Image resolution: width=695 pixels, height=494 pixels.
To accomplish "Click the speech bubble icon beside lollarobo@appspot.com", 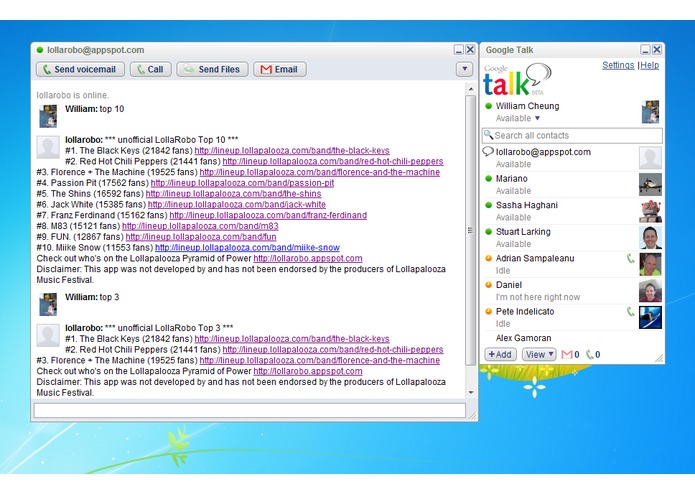I will click(x=488, y=152).
